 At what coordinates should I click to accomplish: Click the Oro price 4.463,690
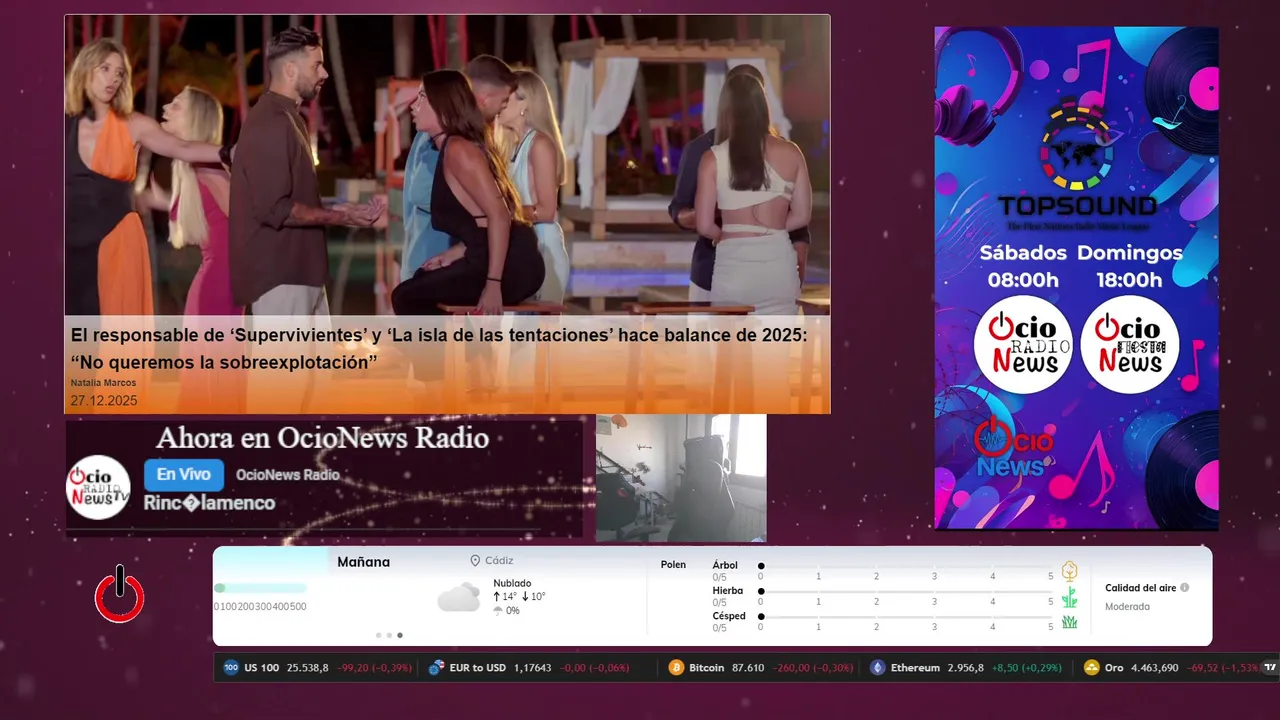coord(1155,667)
